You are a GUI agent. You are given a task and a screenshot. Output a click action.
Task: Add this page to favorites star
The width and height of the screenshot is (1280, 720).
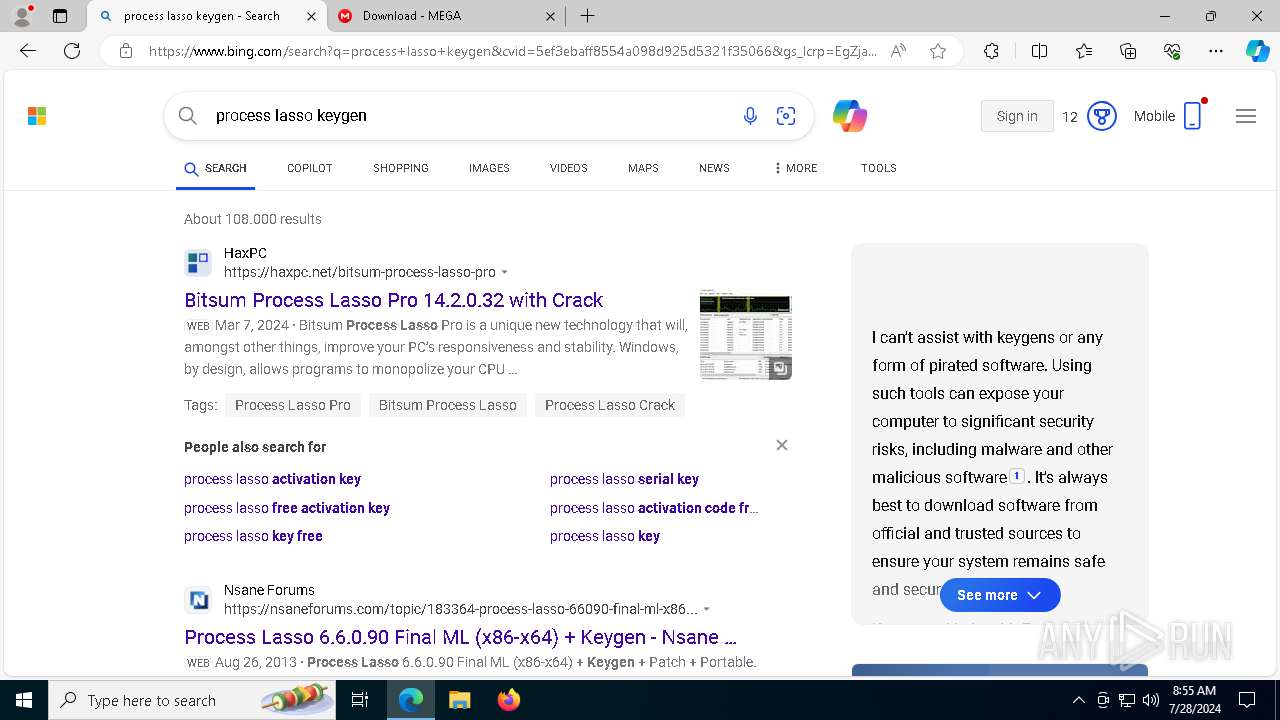tap(938, 51)
